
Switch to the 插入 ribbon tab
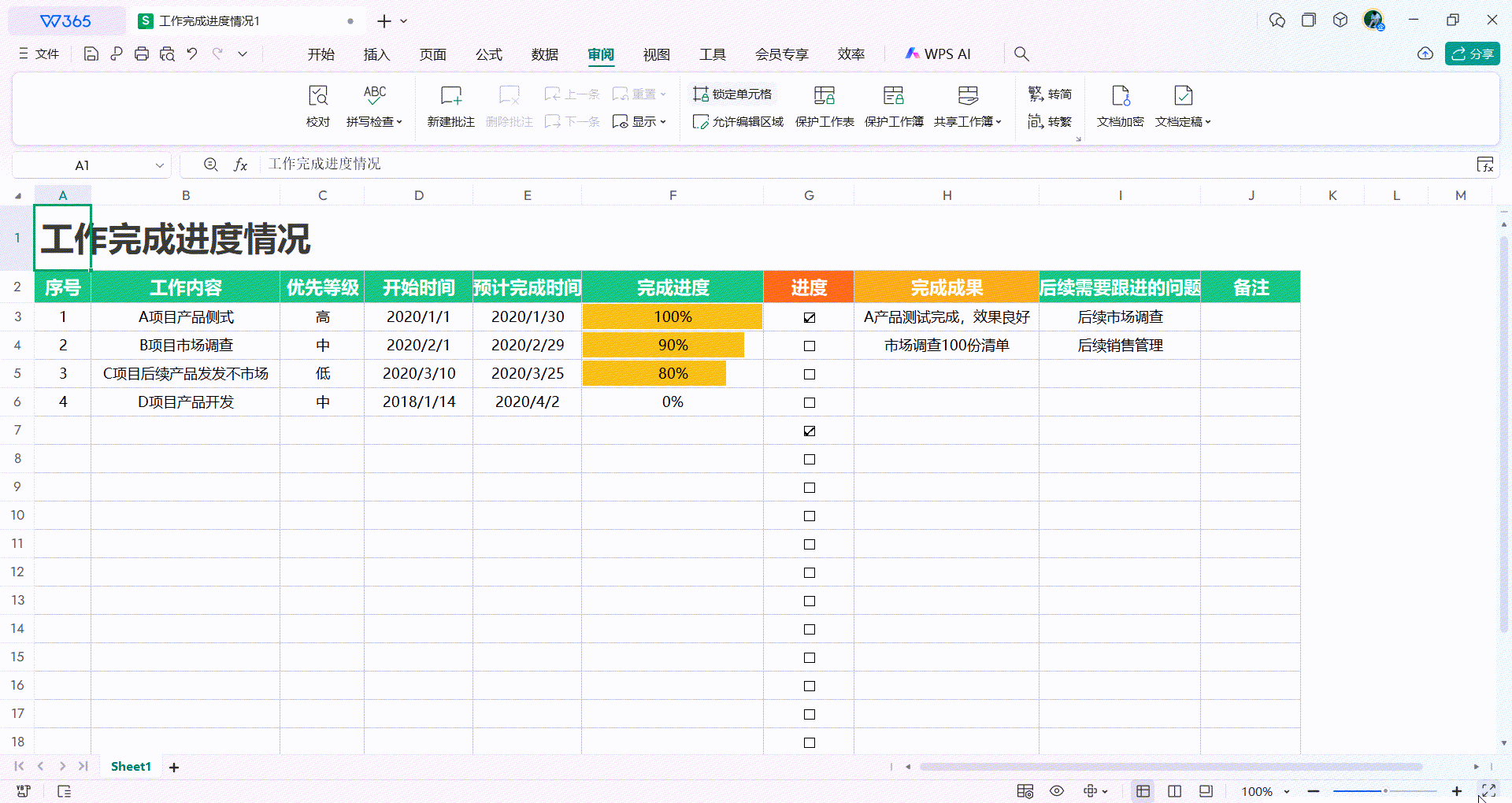pos(376,54)
